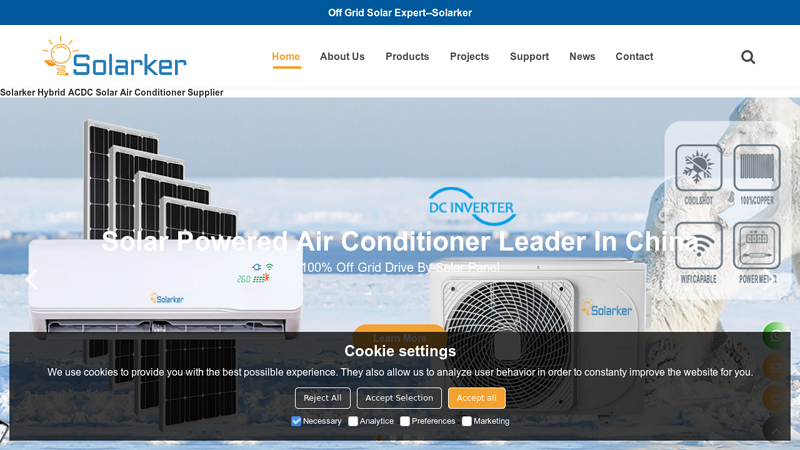Open the Support menu item

point(529,57)
